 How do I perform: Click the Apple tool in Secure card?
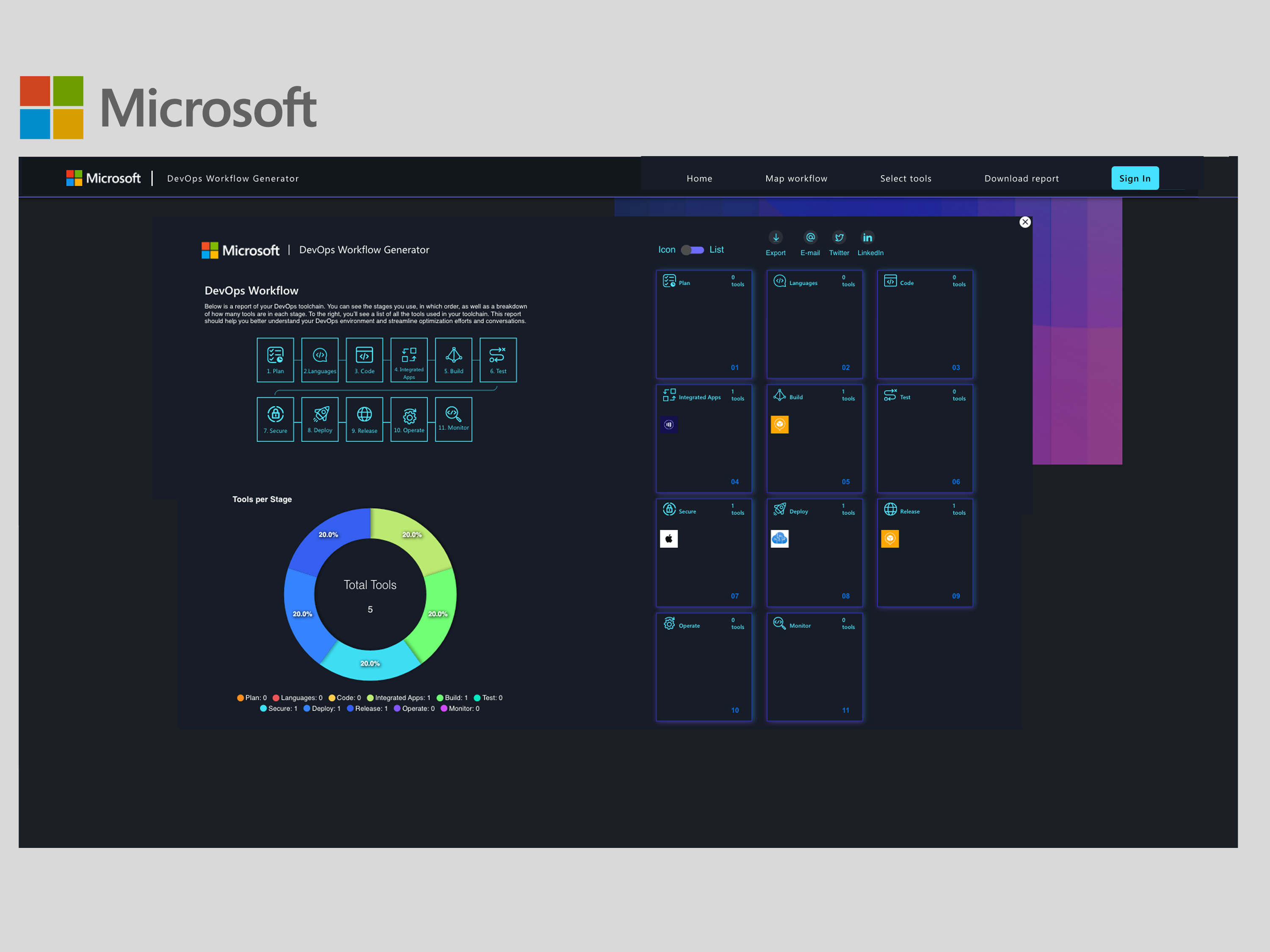tap(669, 539)
